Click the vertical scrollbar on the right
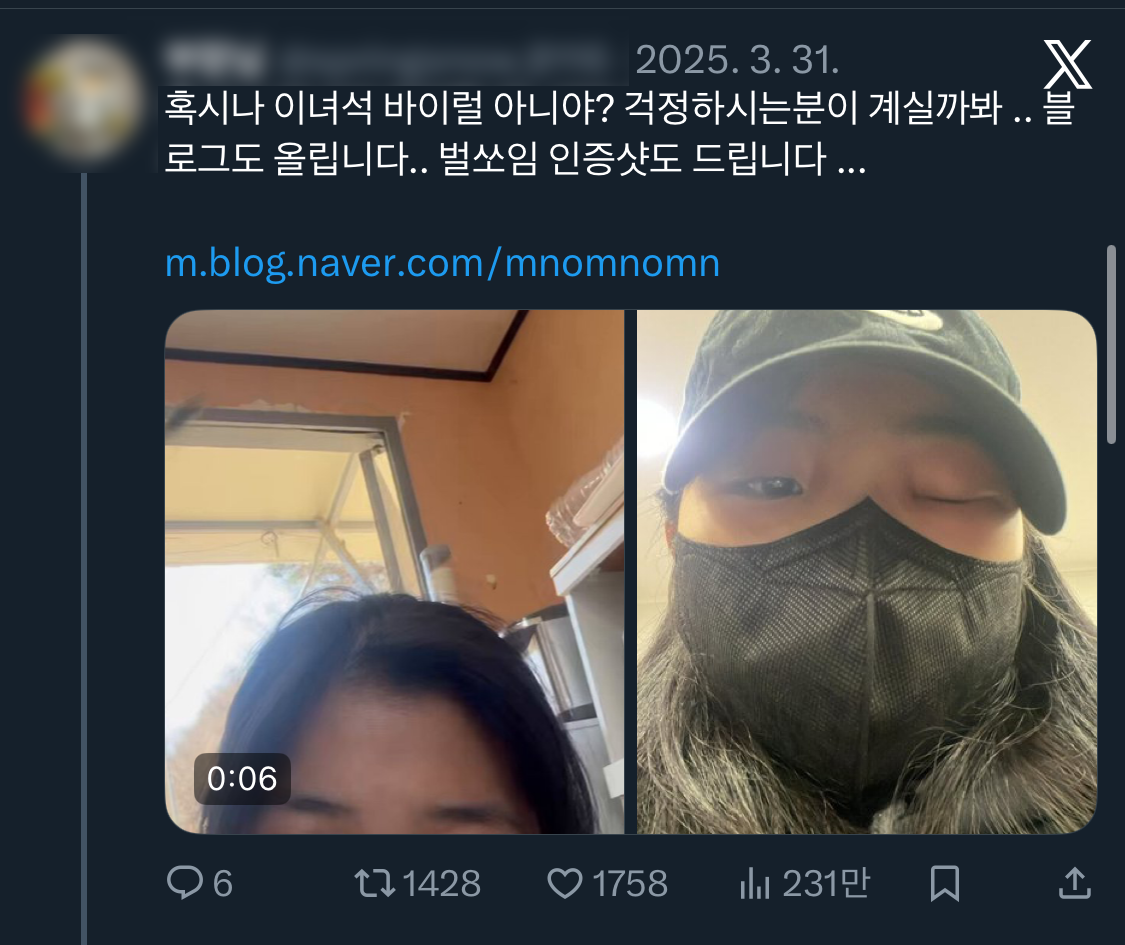Screen dimensions: 1125x945 [1111, 343]
